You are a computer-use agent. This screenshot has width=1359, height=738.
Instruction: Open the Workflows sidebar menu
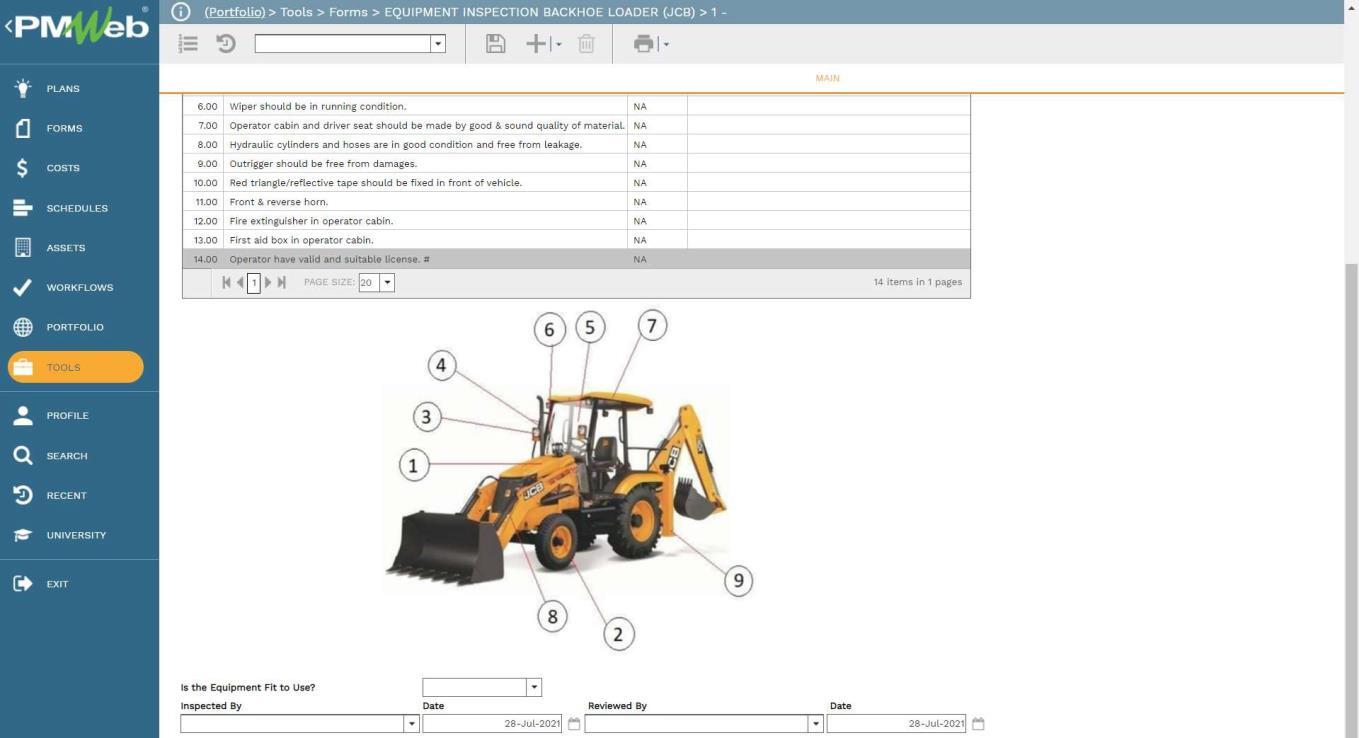79,287
